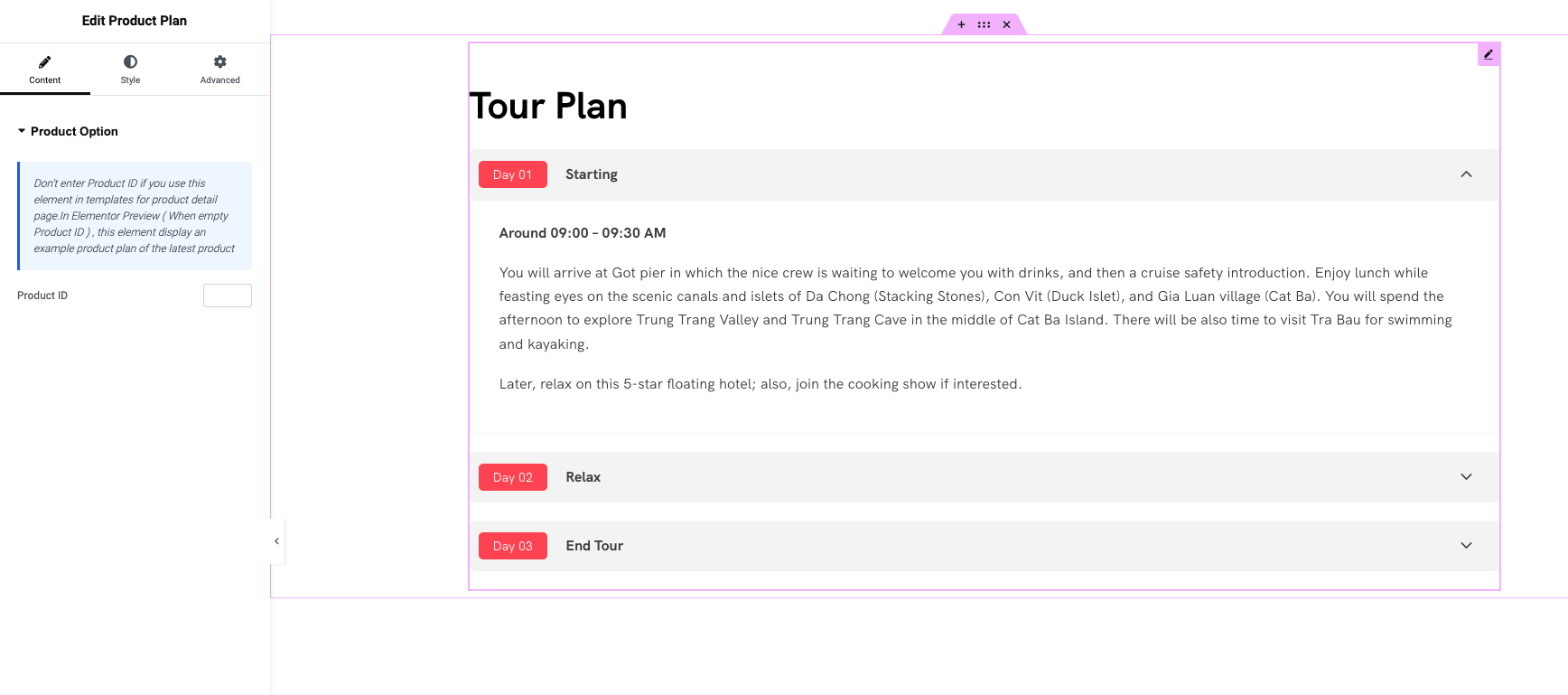Expand the Day 02 Relax chevron

coord(1466,477)
